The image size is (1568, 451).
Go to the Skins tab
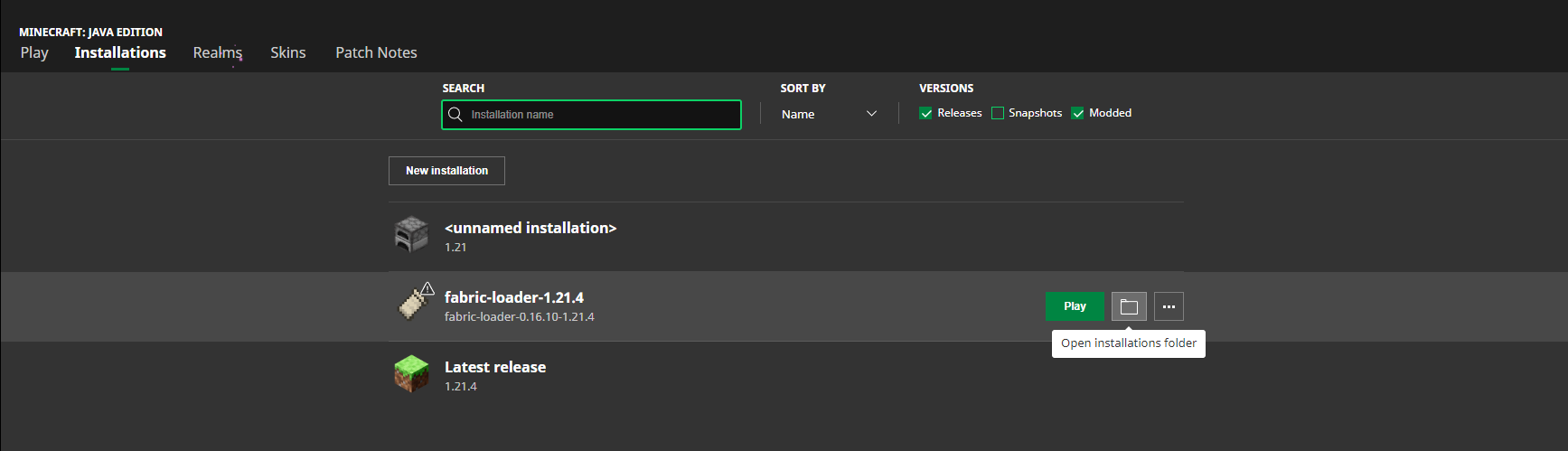[x=288, y=52]
